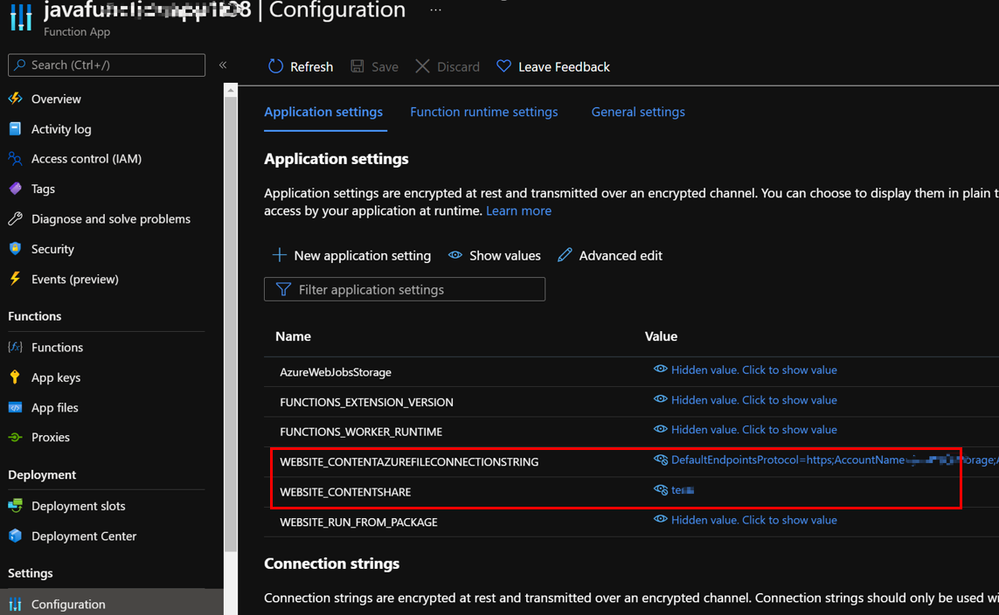The image size is (999, 615).
Task: Click the Refresh circular arrow icon
Action: (275, 66)
